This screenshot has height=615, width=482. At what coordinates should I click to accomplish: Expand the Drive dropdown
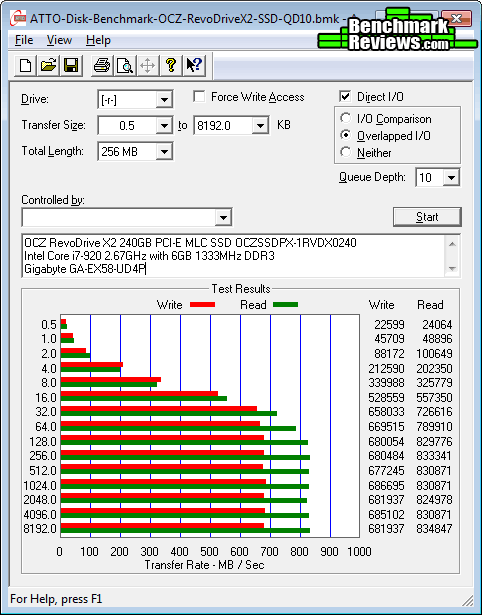164,100
